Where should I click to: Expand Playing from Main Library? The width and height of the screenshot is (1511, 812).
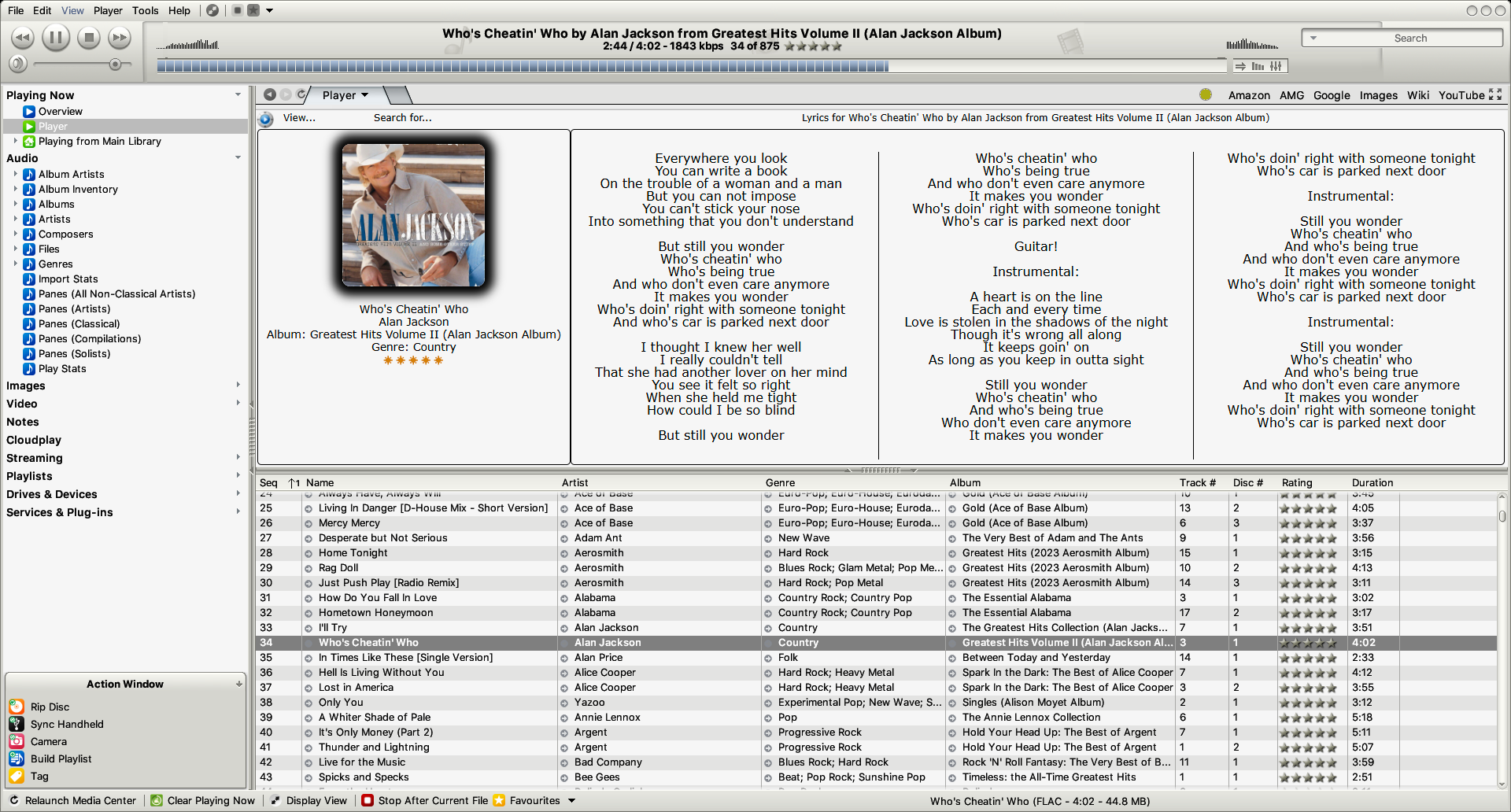(15, 142)
